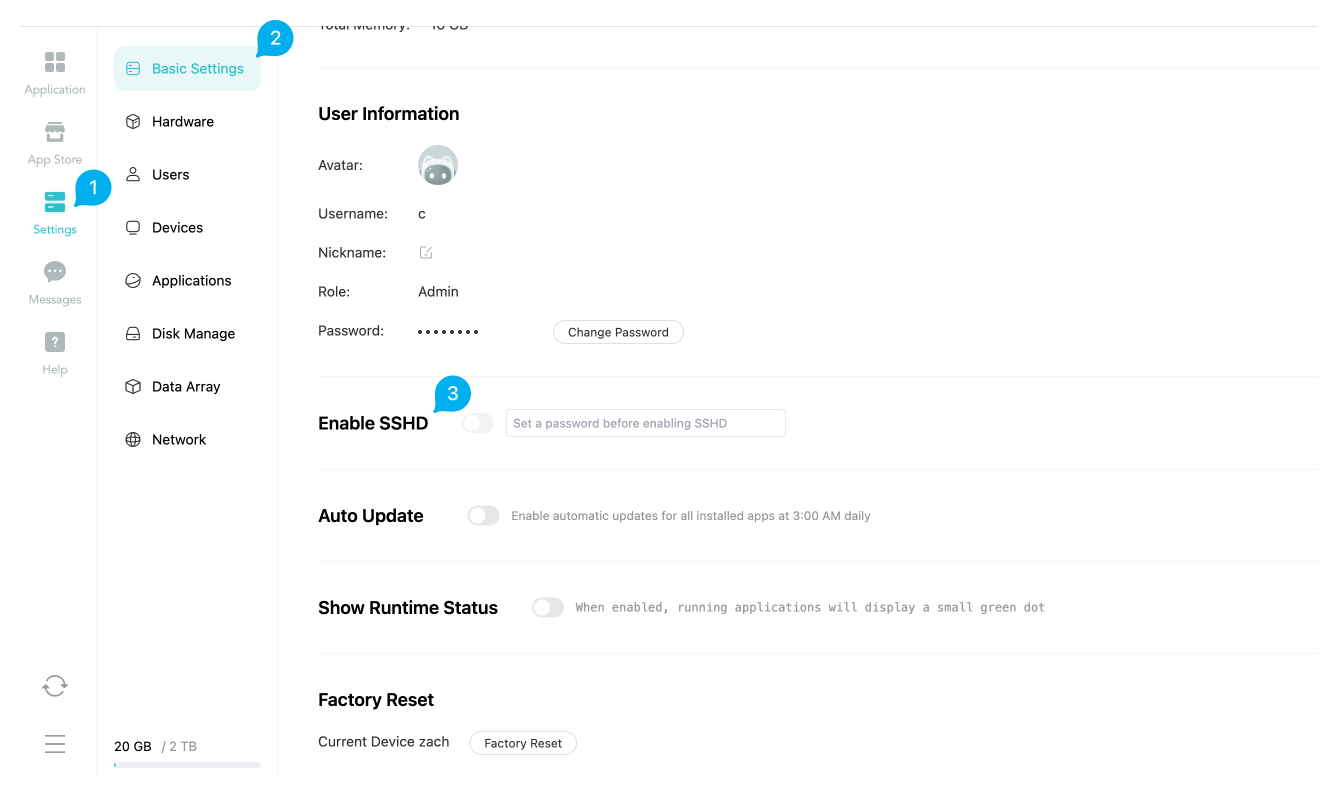Screen dimensions: 1338x796
Task: Click the hamburger menu icon
Action: coord(55,744)
